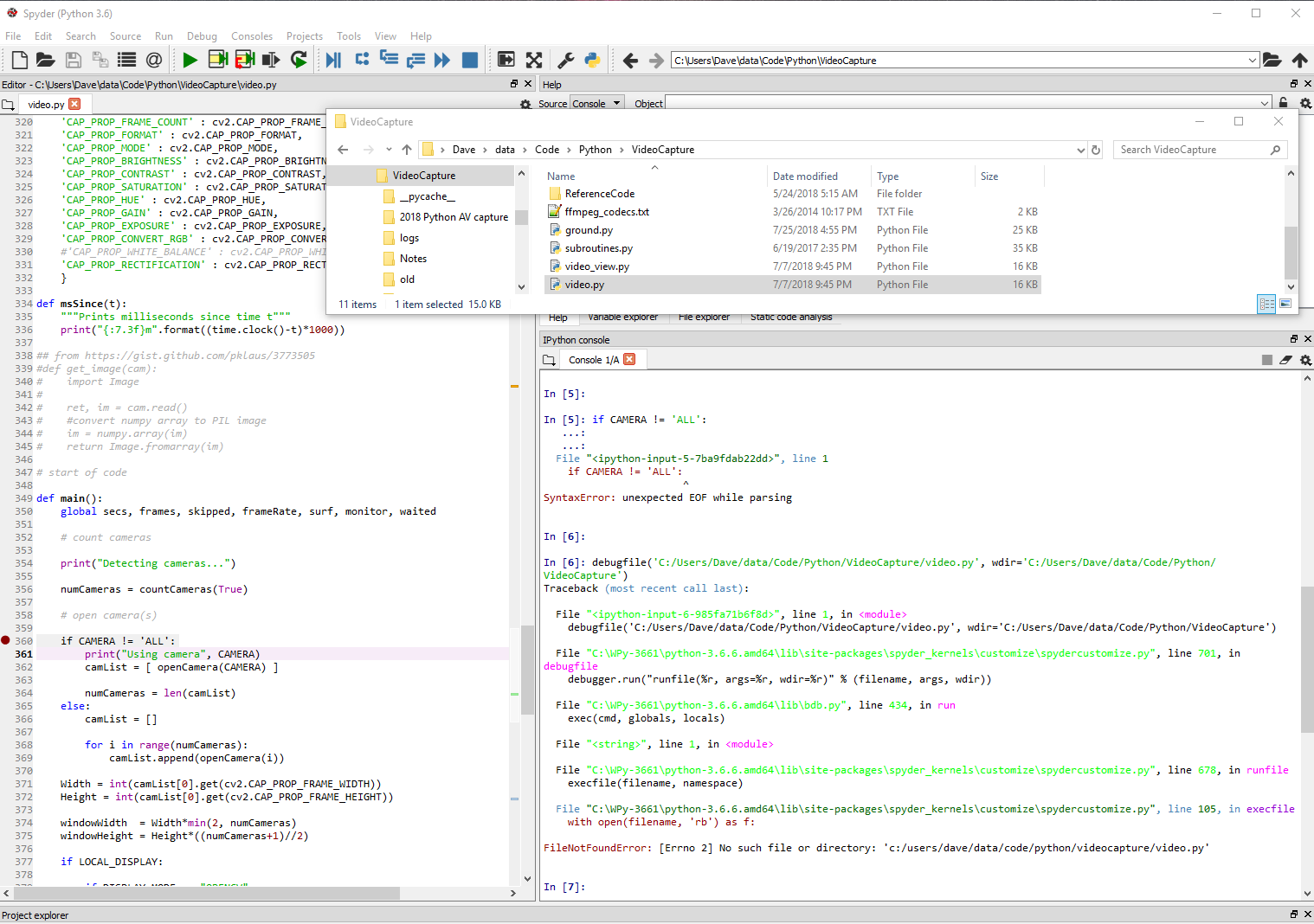Viewport: 1314px width, 924px height.
Task: Create a new file
Action: click(x=18, y=59)
